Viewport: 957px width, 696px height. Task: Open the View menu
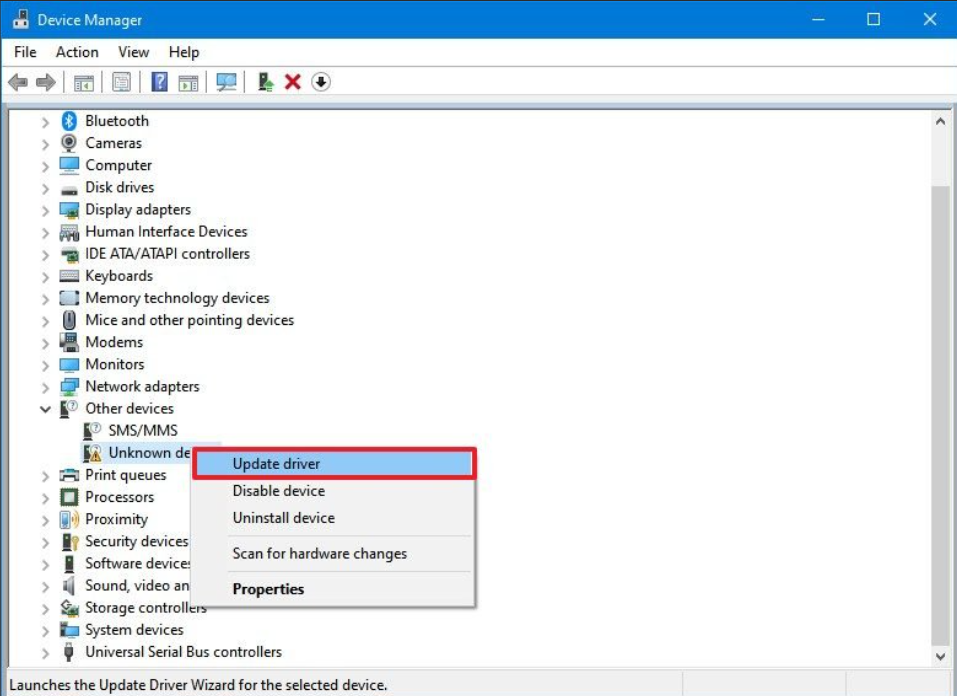pyautogui.click(x=133, y=52)
